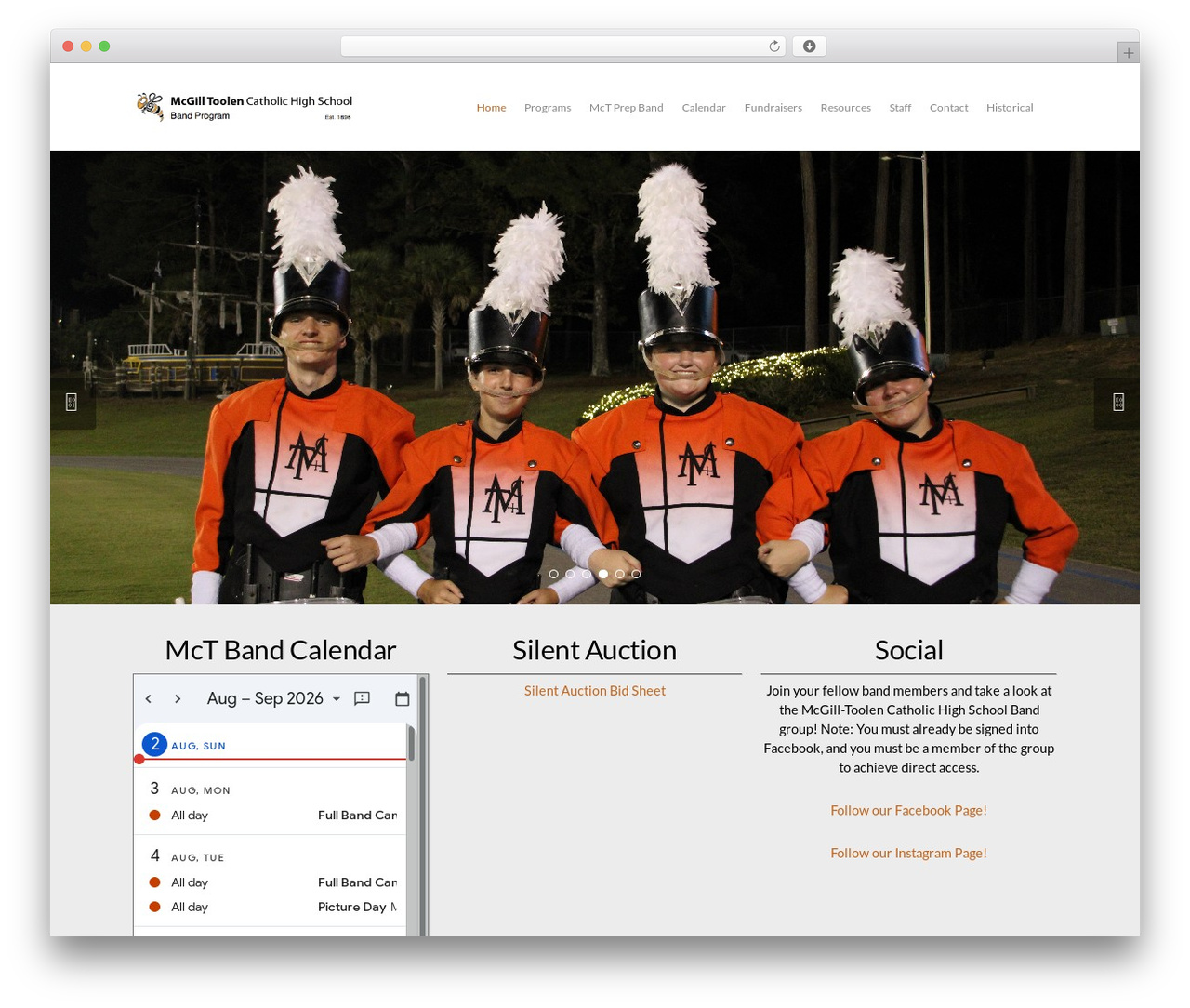Image resolution: width=1190 pixels, height=1008 pixels.
Task: Open Aug – Sep 2026 date dropdown
Action: [x=273, y=698]
